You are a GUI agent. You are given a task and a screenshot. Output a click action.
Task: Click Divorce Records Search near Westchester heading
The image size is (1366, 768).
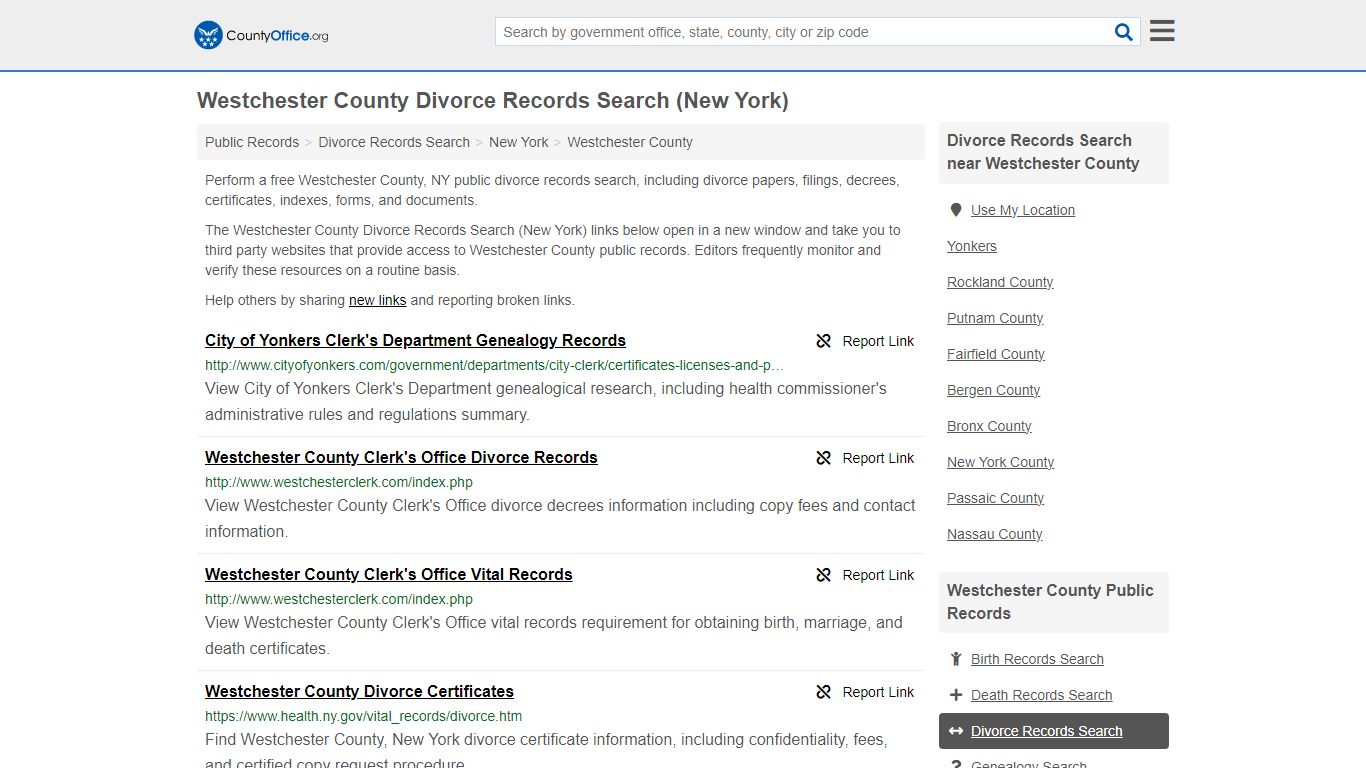[1043, 152]
